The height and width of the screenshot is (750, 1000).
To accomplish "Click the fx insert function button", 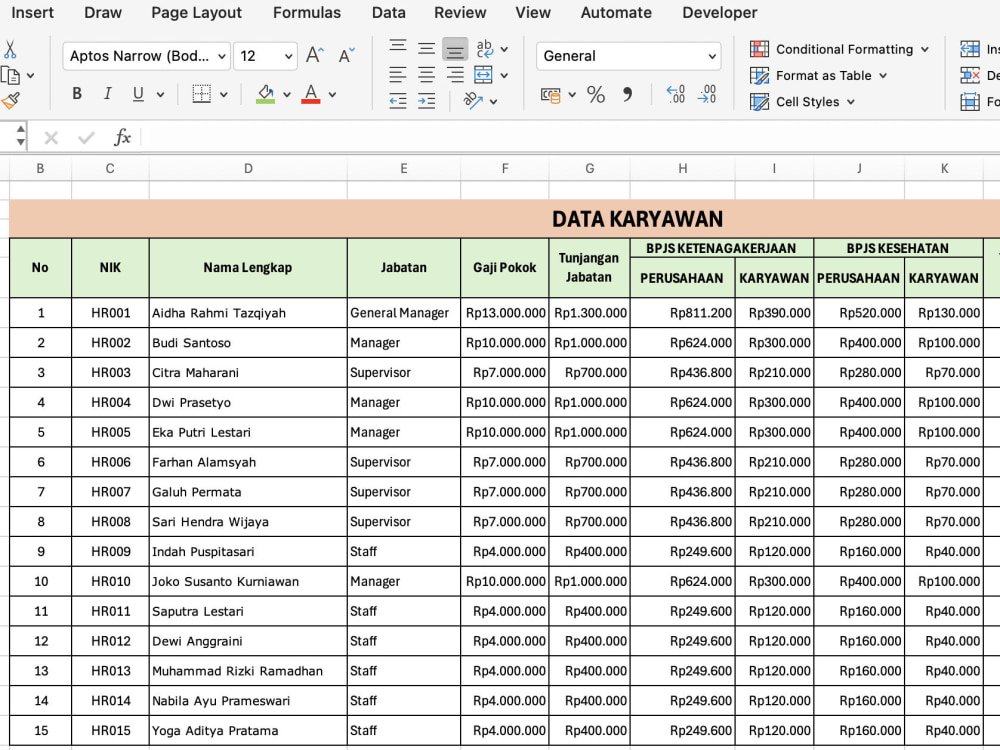I will click(x=122, y=137).
